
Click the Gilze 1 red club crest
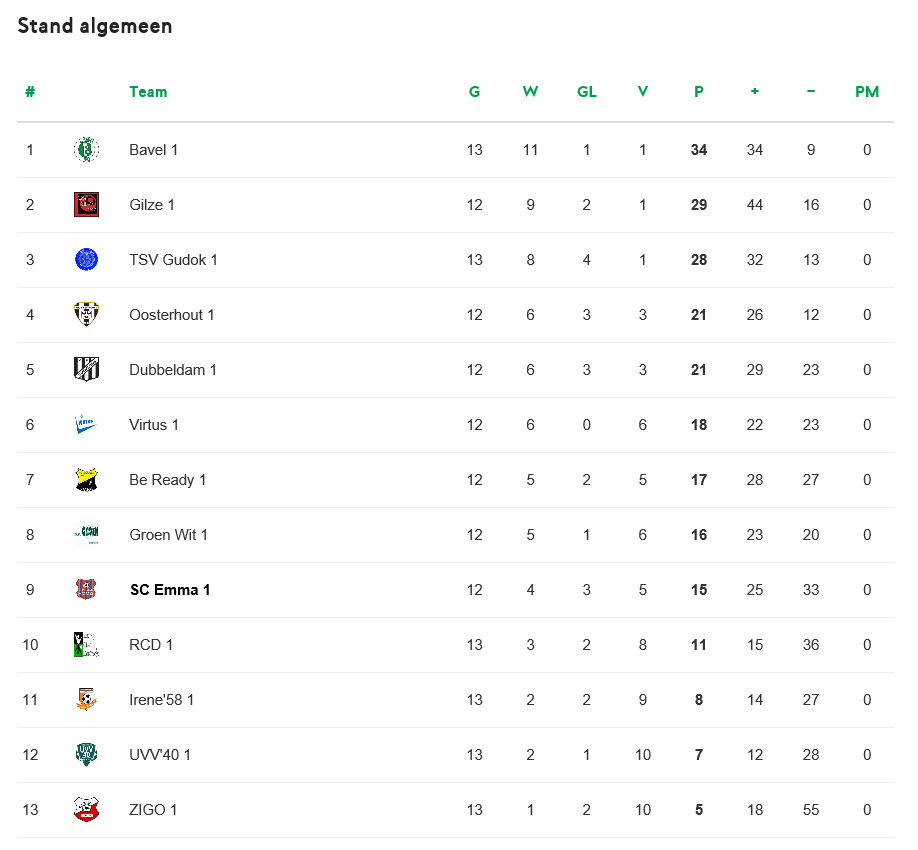click(x=86, y=204)
